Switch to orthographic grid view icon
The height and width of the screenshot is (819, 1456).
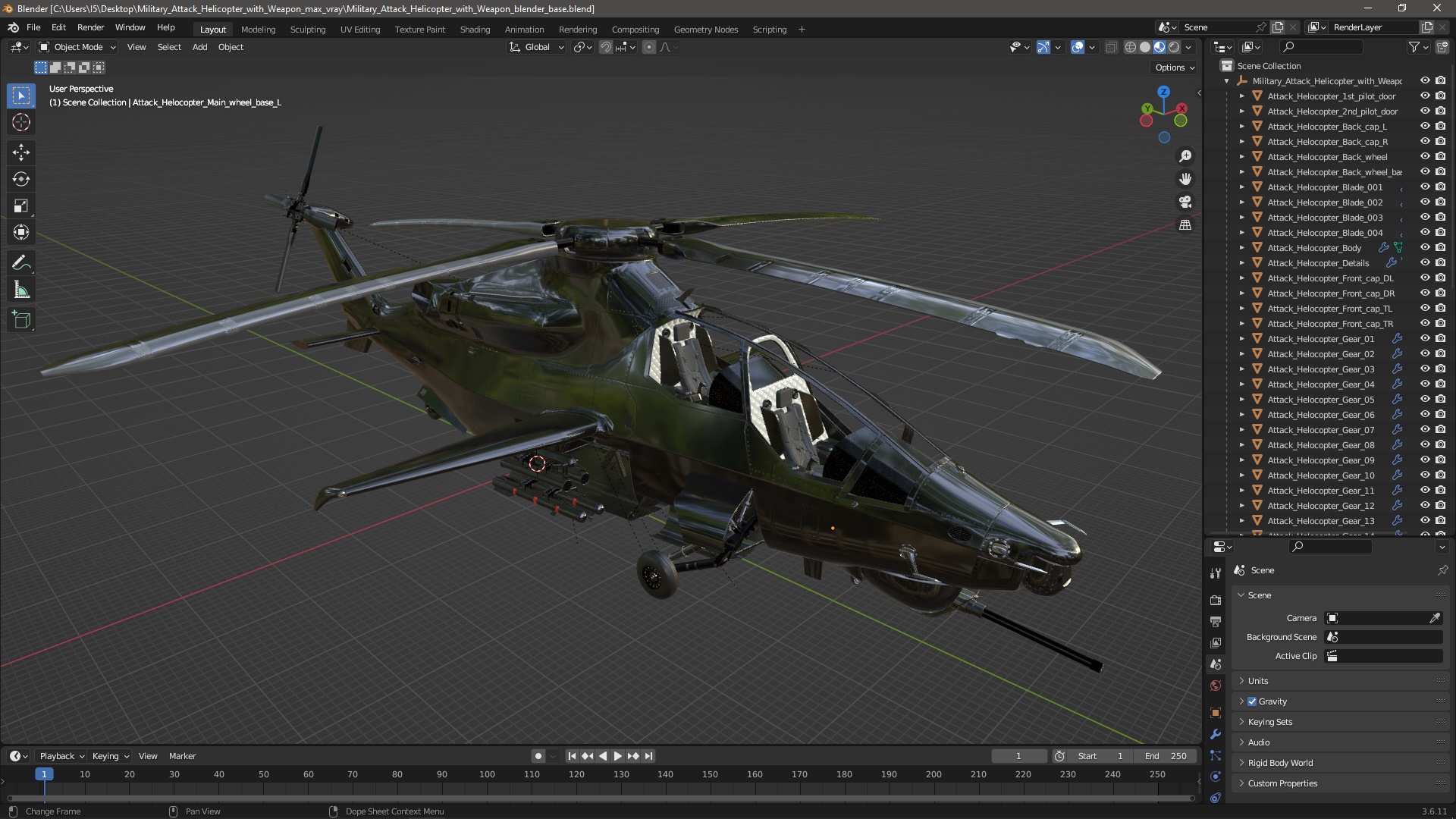pyautogui.click(x=1185, y=225)
